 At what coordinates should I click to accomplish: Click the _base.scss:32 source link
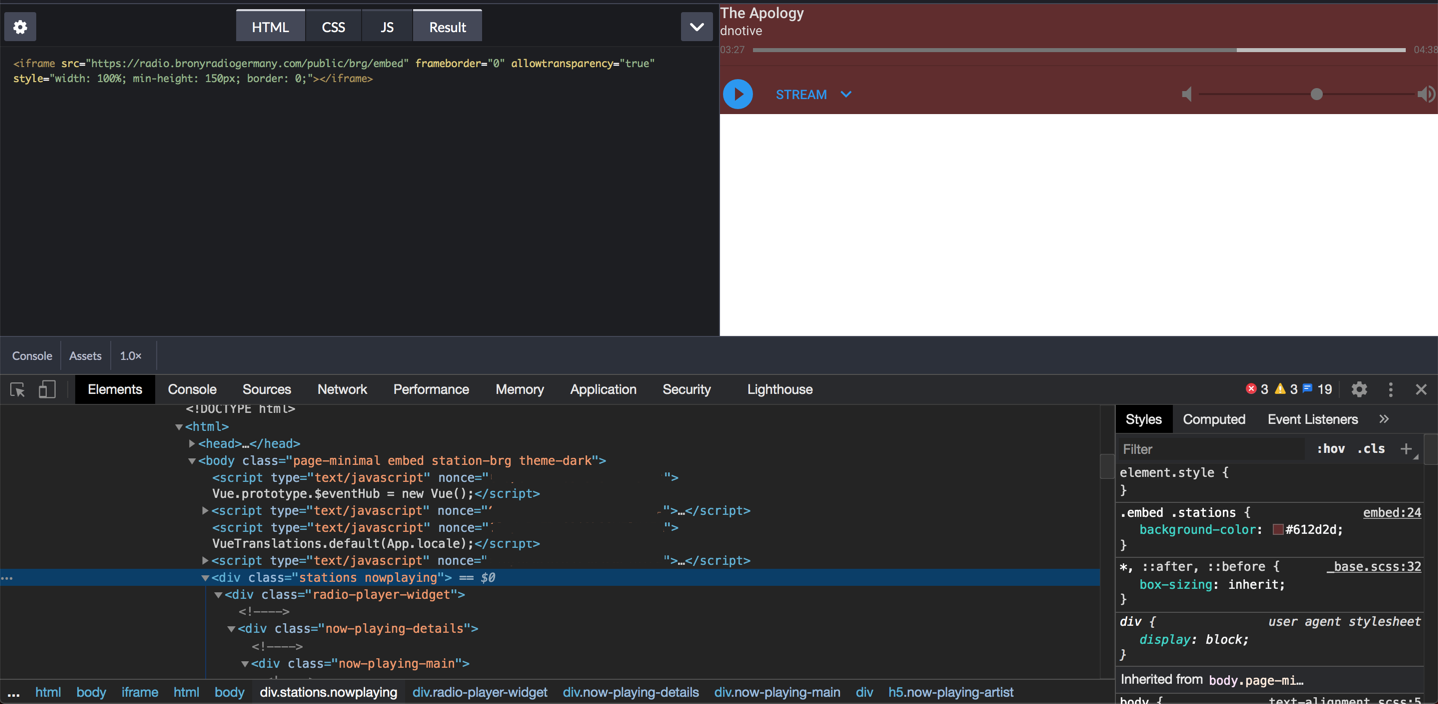pos(1374,566)
